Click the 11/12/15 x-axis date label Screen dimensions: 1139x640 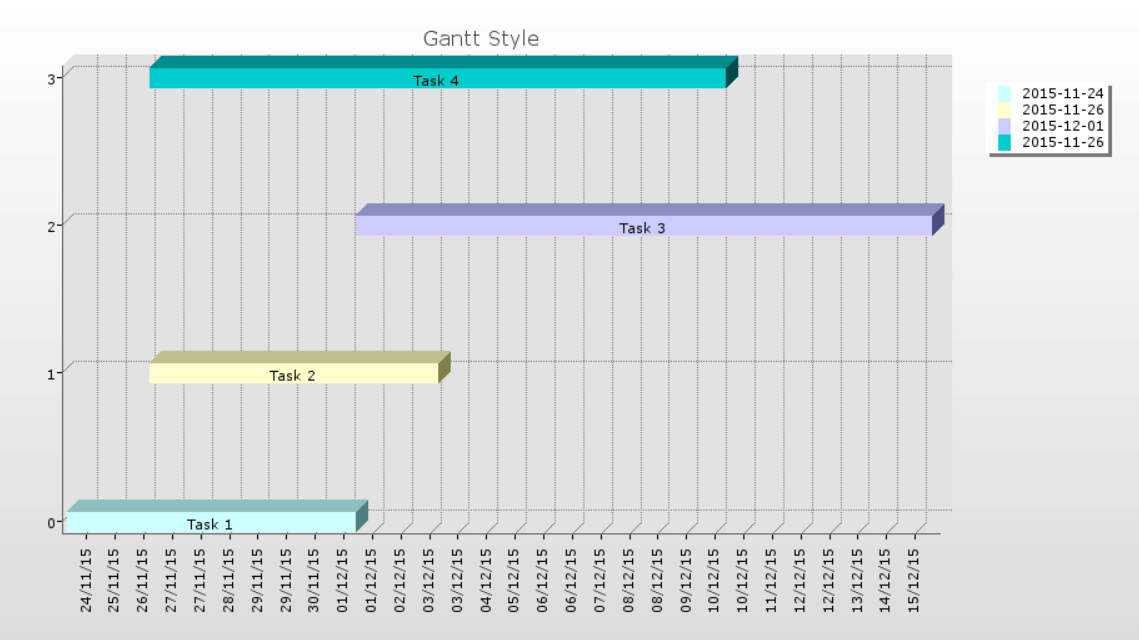(771, 580)
